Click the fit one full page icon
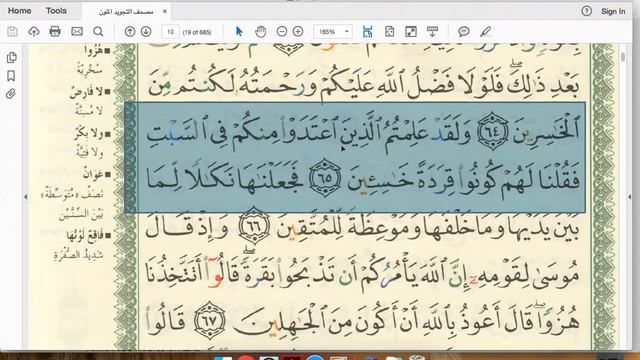The width and height of the screenshot is (640, 360). tap(389, 31)
